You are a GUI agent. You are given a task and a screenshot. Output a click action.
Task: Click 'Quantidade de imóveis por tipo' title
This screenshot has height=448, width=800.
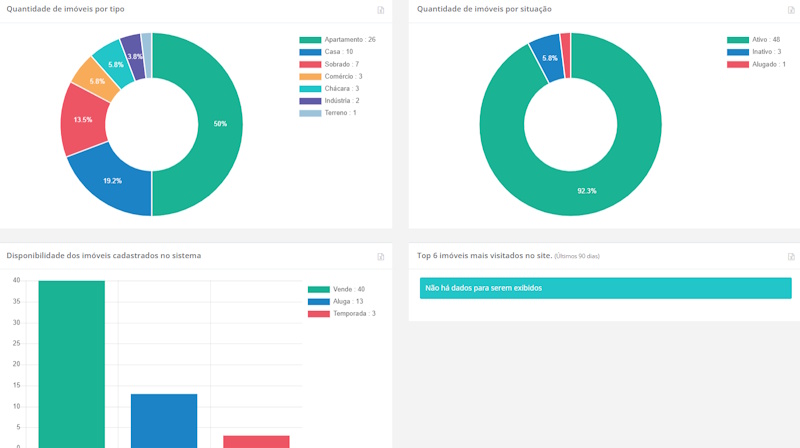[65, 9]
